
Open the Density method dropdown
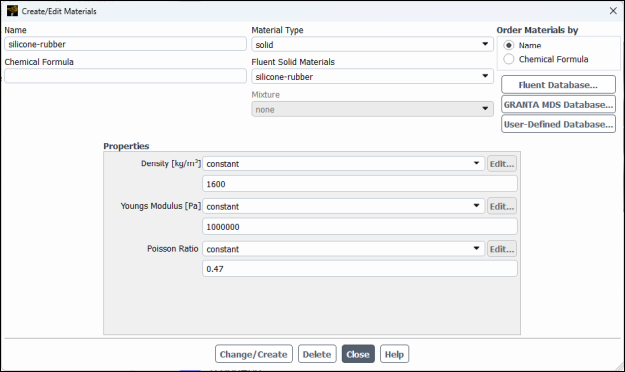pos(344,163)
